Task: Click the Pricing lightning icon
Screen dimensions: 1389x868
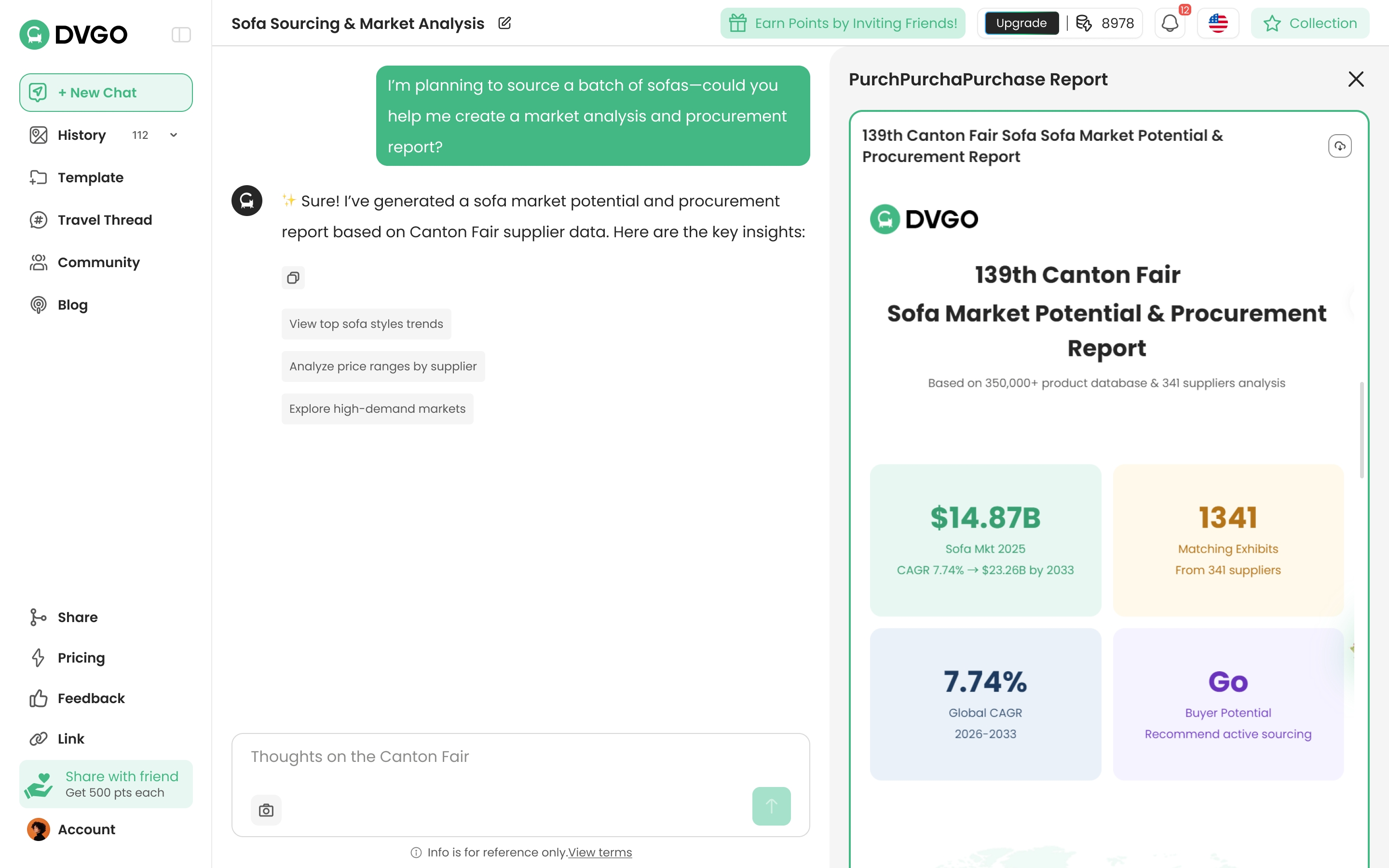Action: [39, 657]
